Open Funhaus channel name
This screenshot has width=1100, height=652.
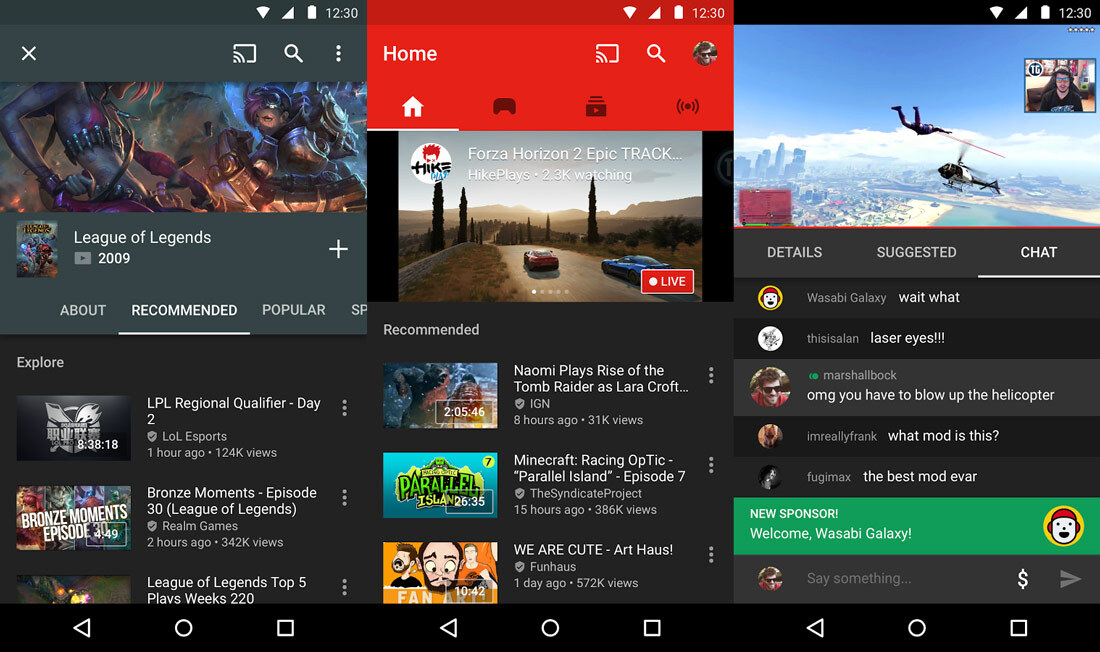click(x=553, y=566)
